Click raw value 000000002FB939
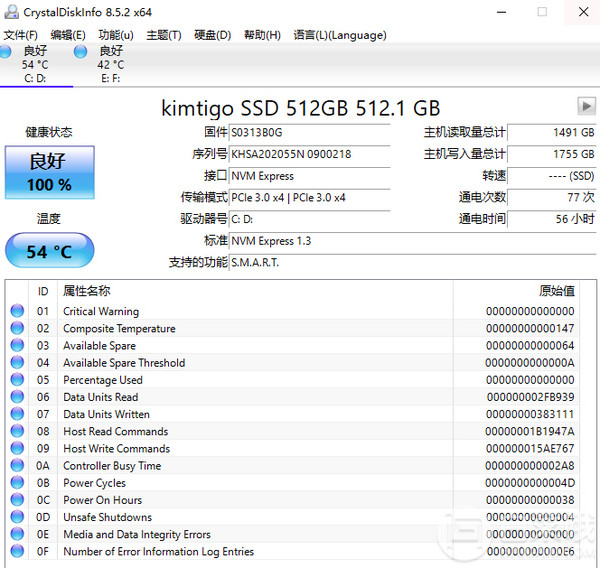The image size is (600, 568). tap(530, 397)
